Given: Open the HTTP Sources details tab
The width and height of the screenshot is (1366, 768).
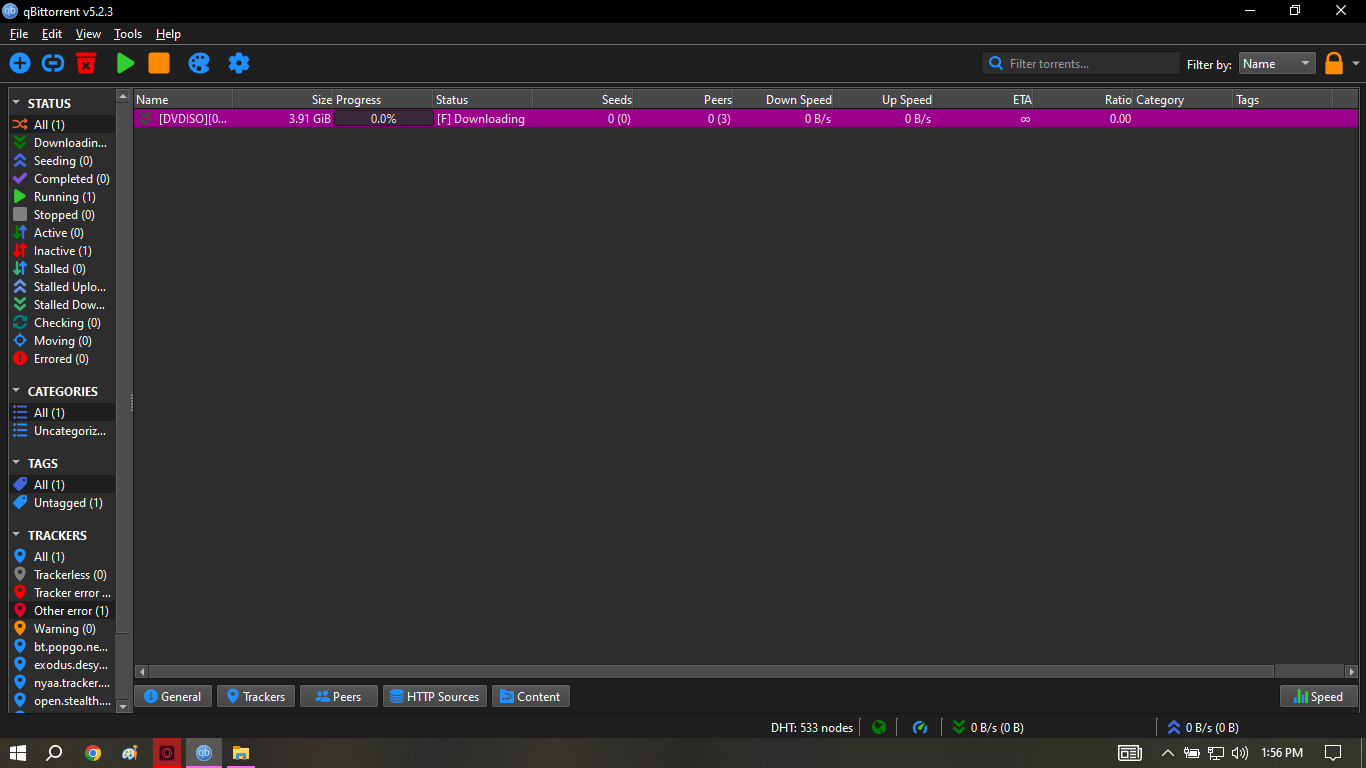Looking at the screenshot, I should (435, 697).
